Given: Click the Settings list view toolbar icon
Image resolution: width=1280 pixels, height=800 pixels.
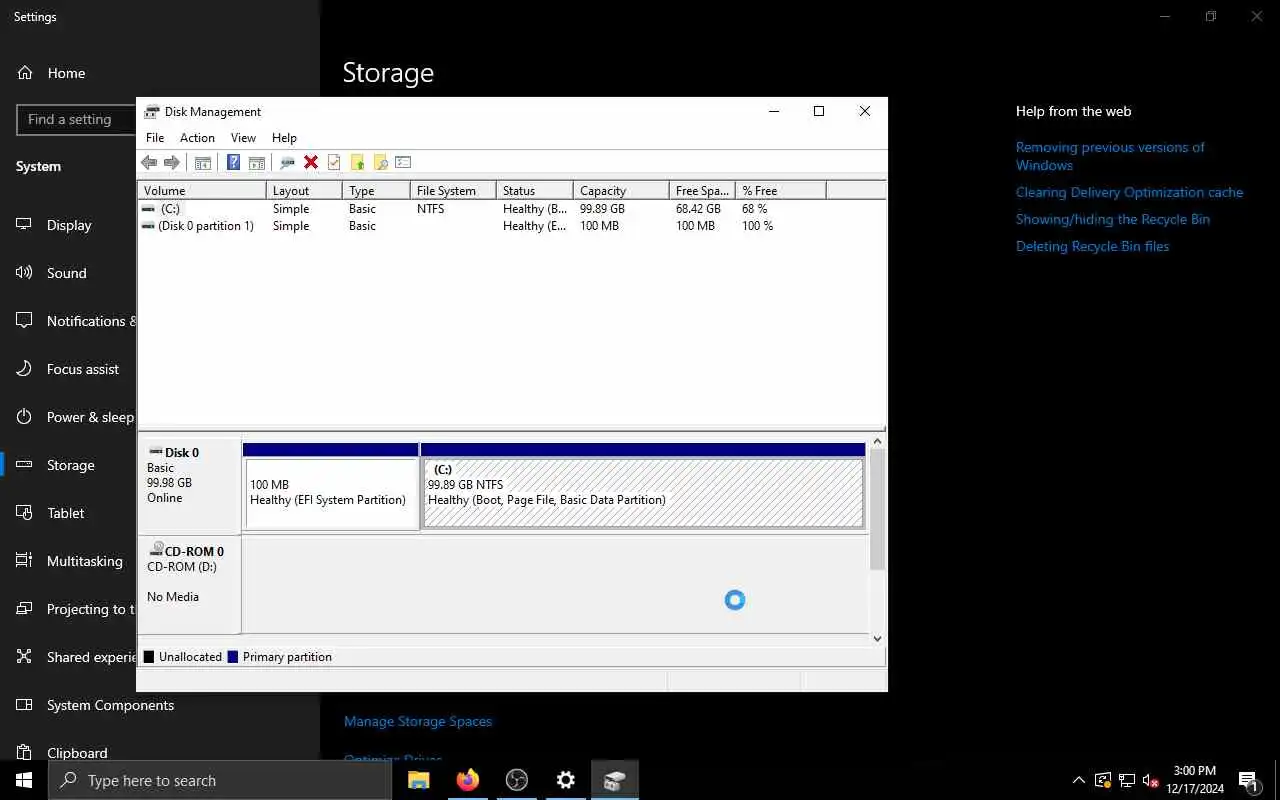Looking at the screenshot, I should (403, 162).
